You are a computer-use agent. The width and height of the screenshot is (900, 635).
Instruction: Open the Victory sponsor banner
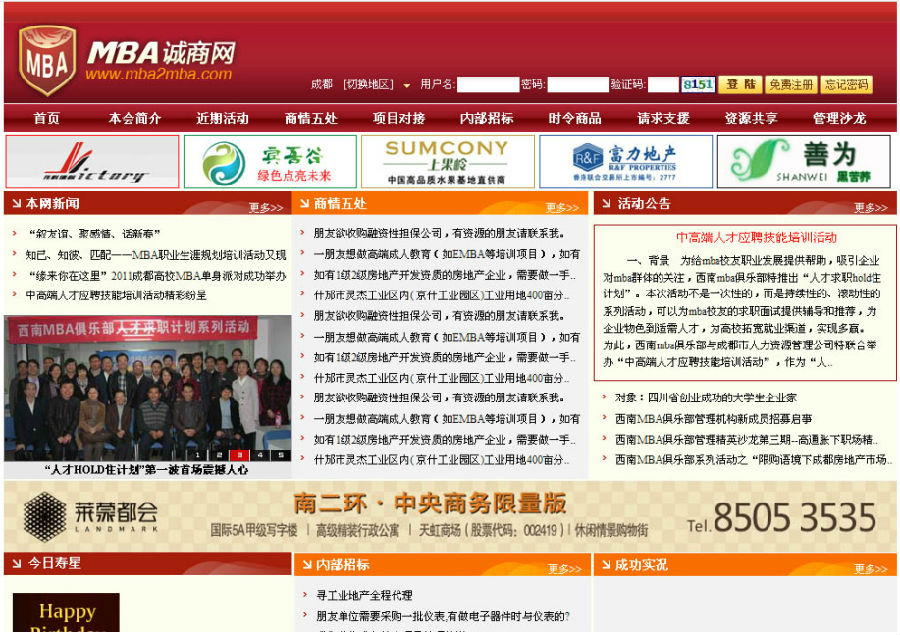coord(92,161)
